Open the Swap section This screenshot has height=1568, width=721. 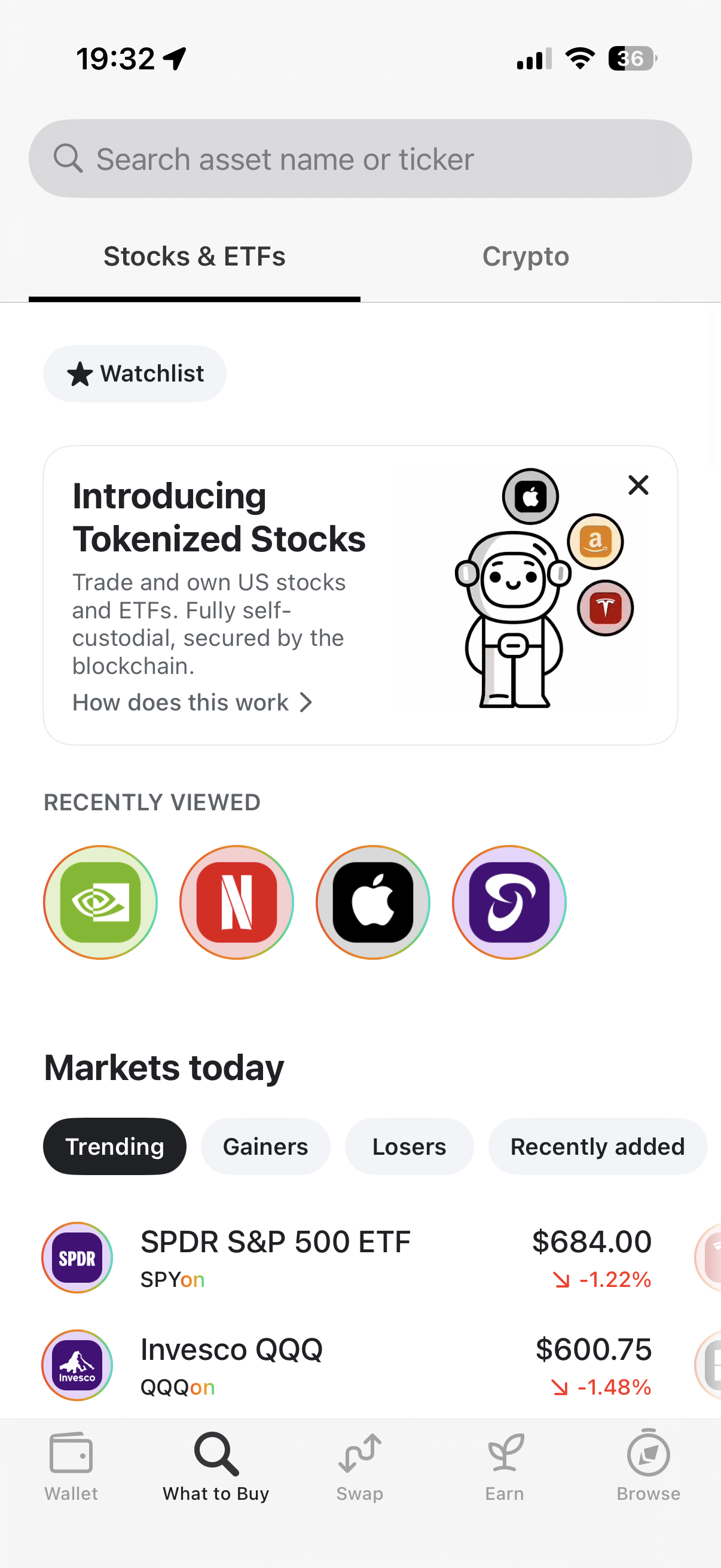(359, 1466)
